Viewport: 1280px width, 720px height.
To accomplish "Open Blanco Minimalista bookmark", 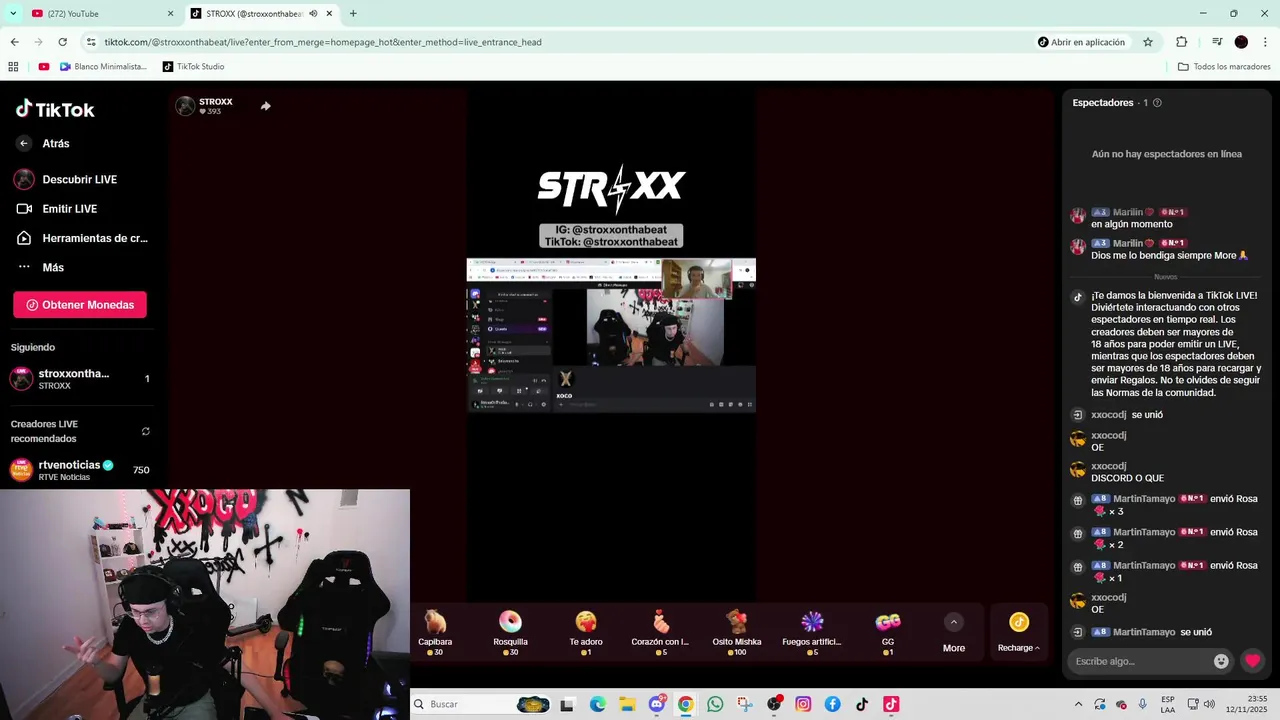I will pos(101,67).
